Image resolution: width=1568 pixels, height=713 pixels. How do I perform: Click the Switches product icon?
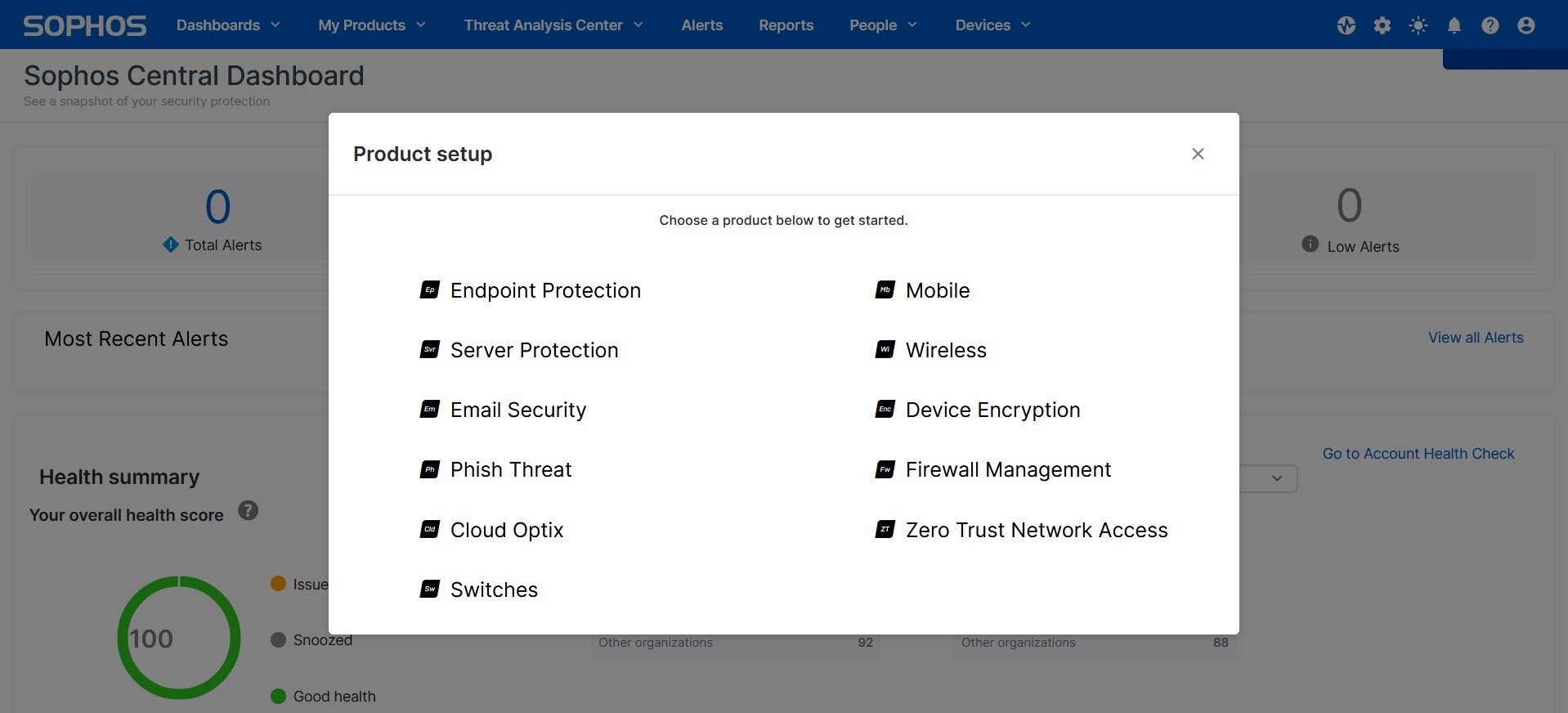coord(430,589)
